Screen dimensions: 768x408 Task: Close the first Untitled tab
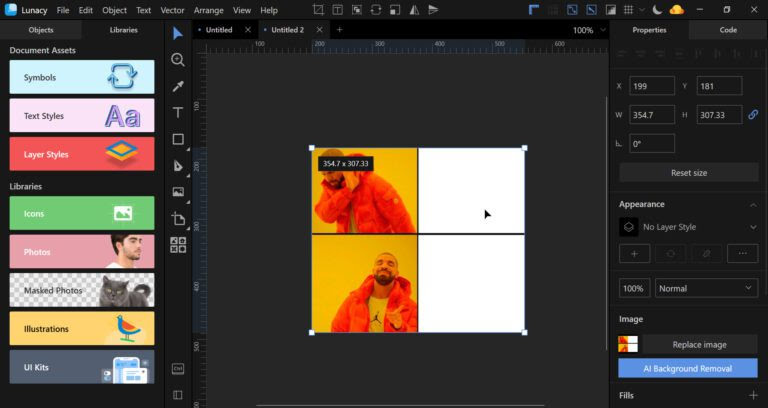click(248, 30)
